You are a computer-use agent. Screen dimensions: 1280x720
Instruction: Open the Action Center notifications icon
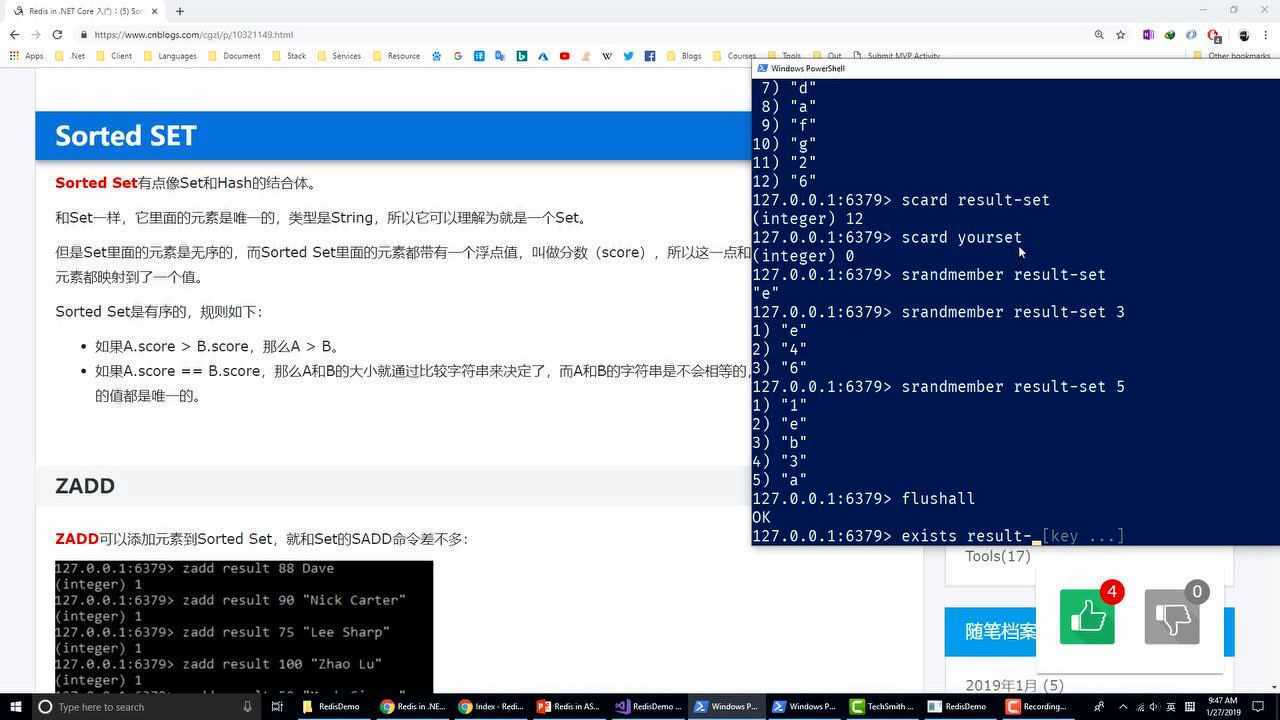[x=1258, y=706]
